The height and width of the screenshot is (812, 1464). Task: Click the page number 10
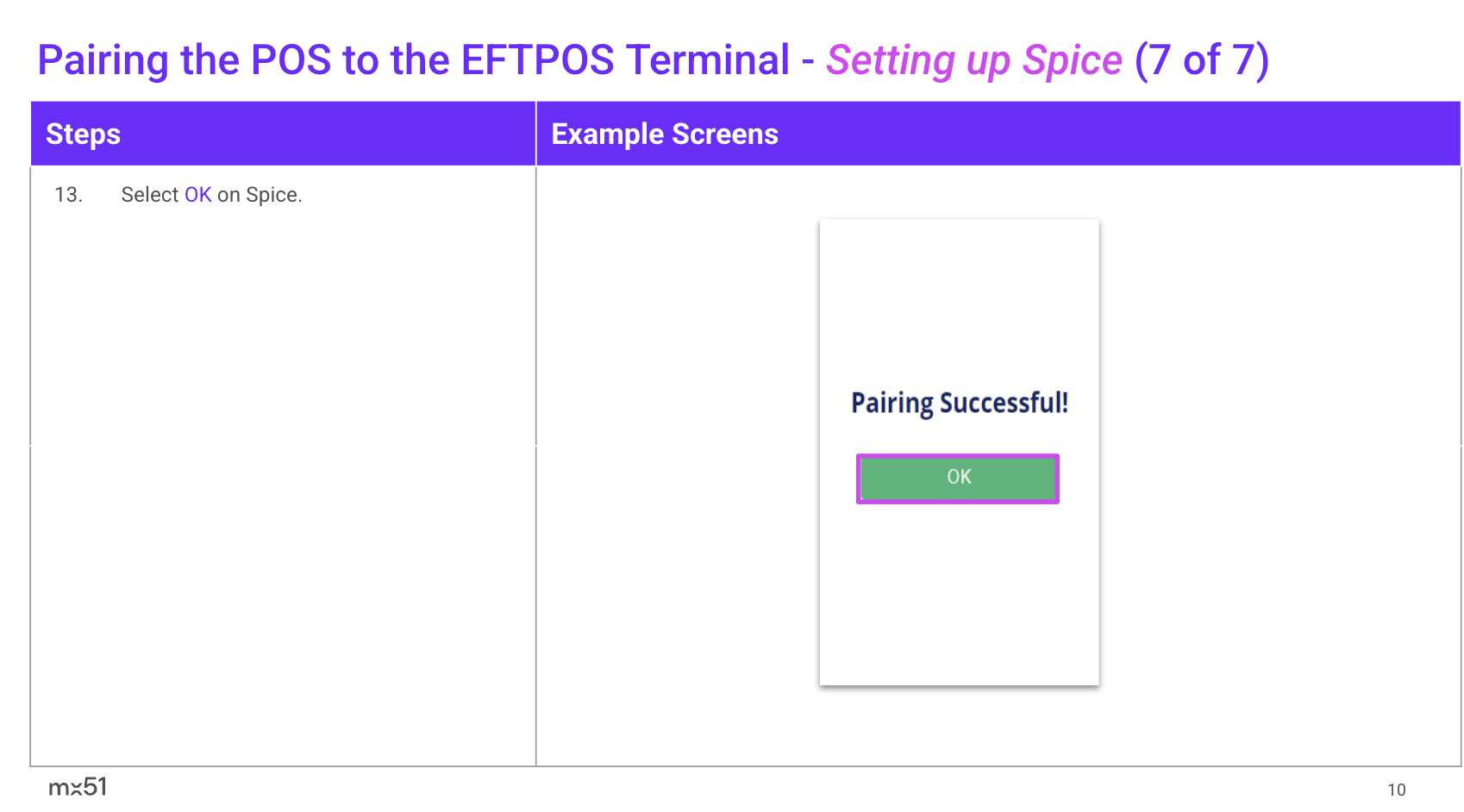(1396, 790)
